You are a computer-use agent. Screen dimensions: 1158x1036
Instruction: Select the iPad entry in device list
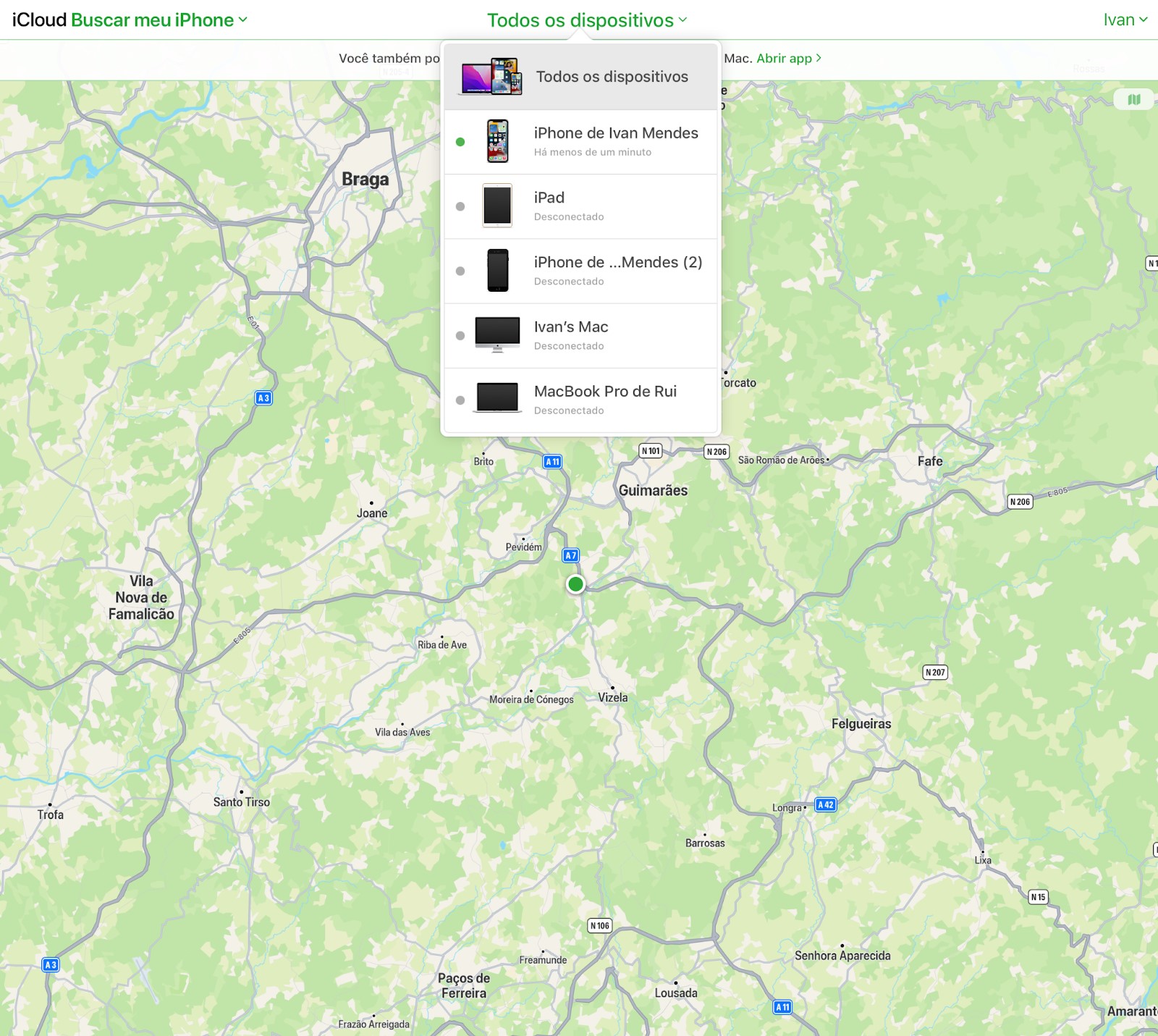tap(580, 206)
